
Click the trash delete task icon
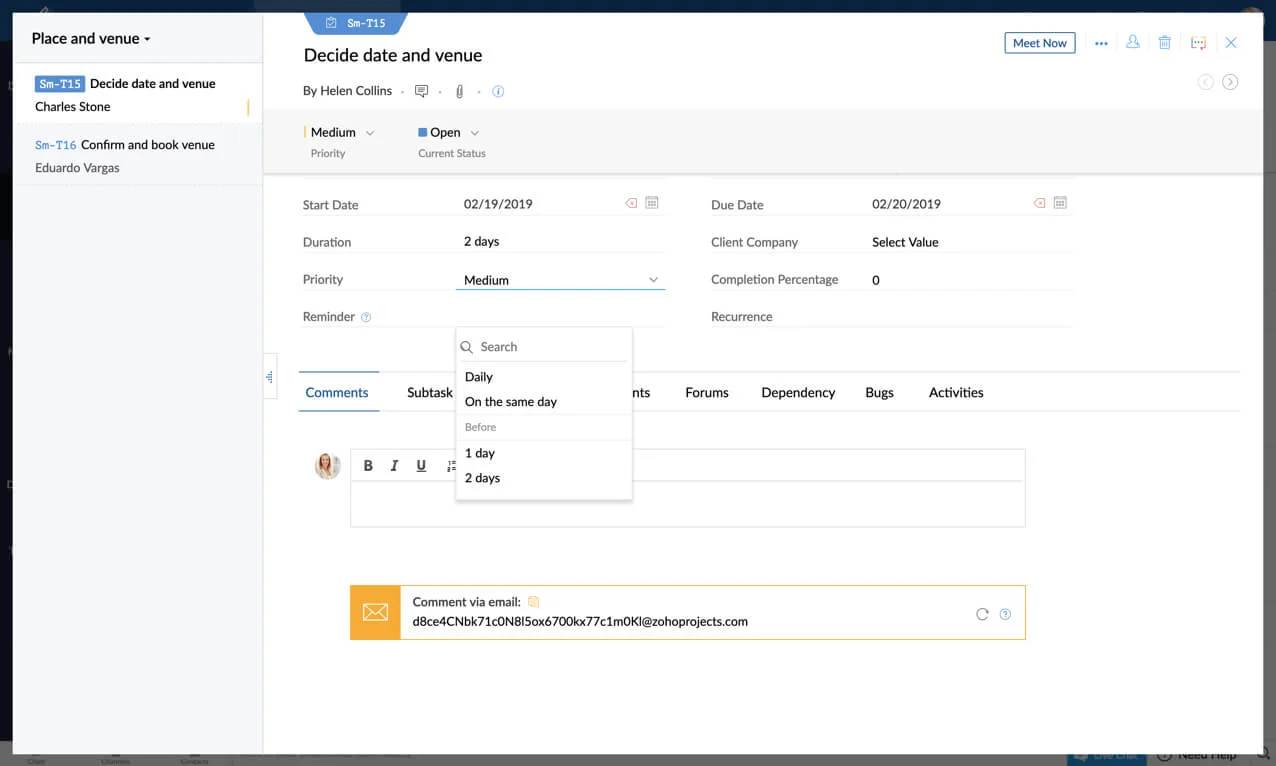tap(1165, 43)
